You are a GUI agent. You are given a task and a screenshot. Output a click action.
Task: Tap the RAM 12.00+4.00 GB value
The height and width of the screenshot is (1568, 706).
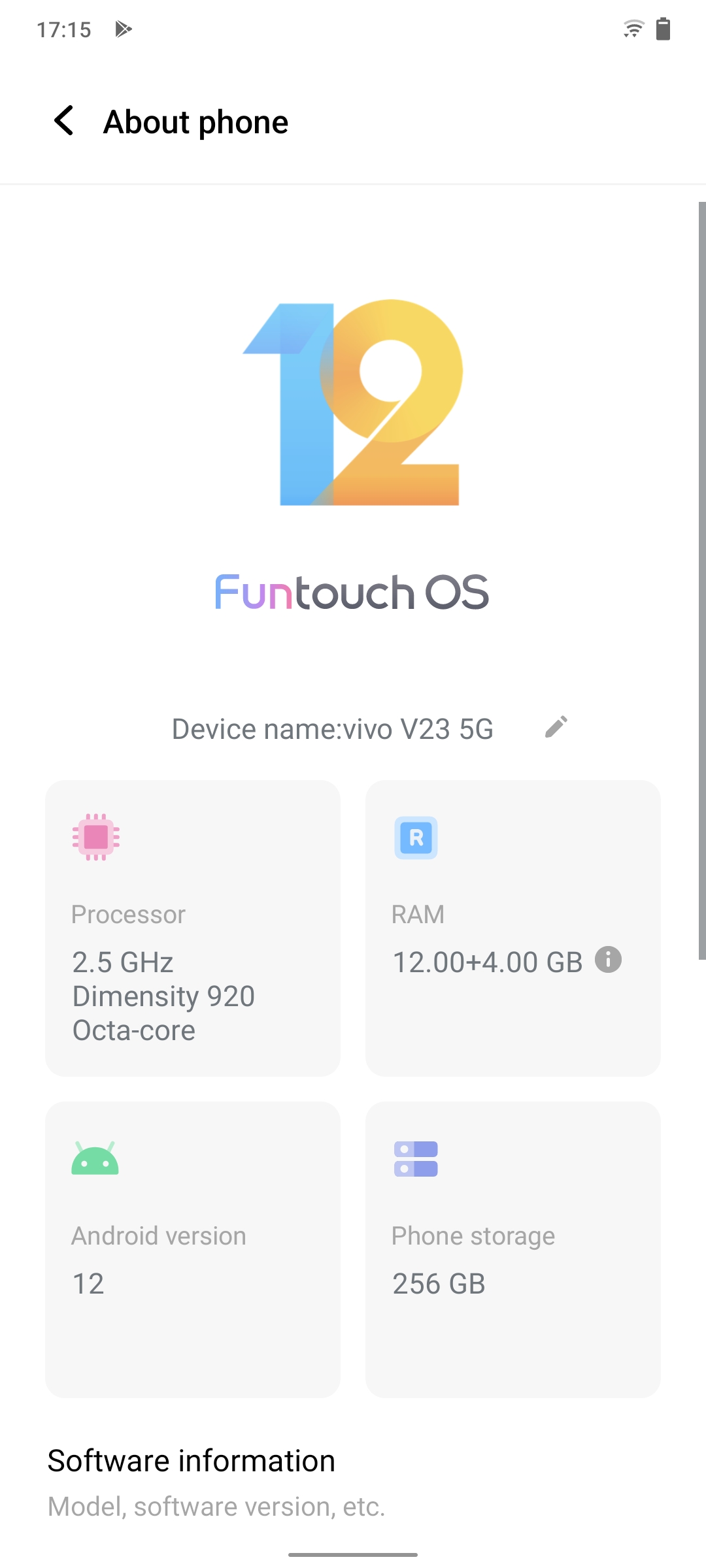pos(488,962)
